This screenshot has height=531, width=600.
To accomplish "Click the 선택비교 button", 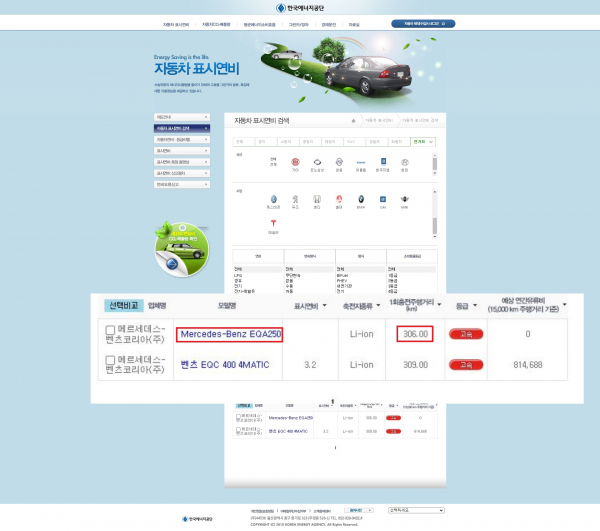I will point(124,305).
